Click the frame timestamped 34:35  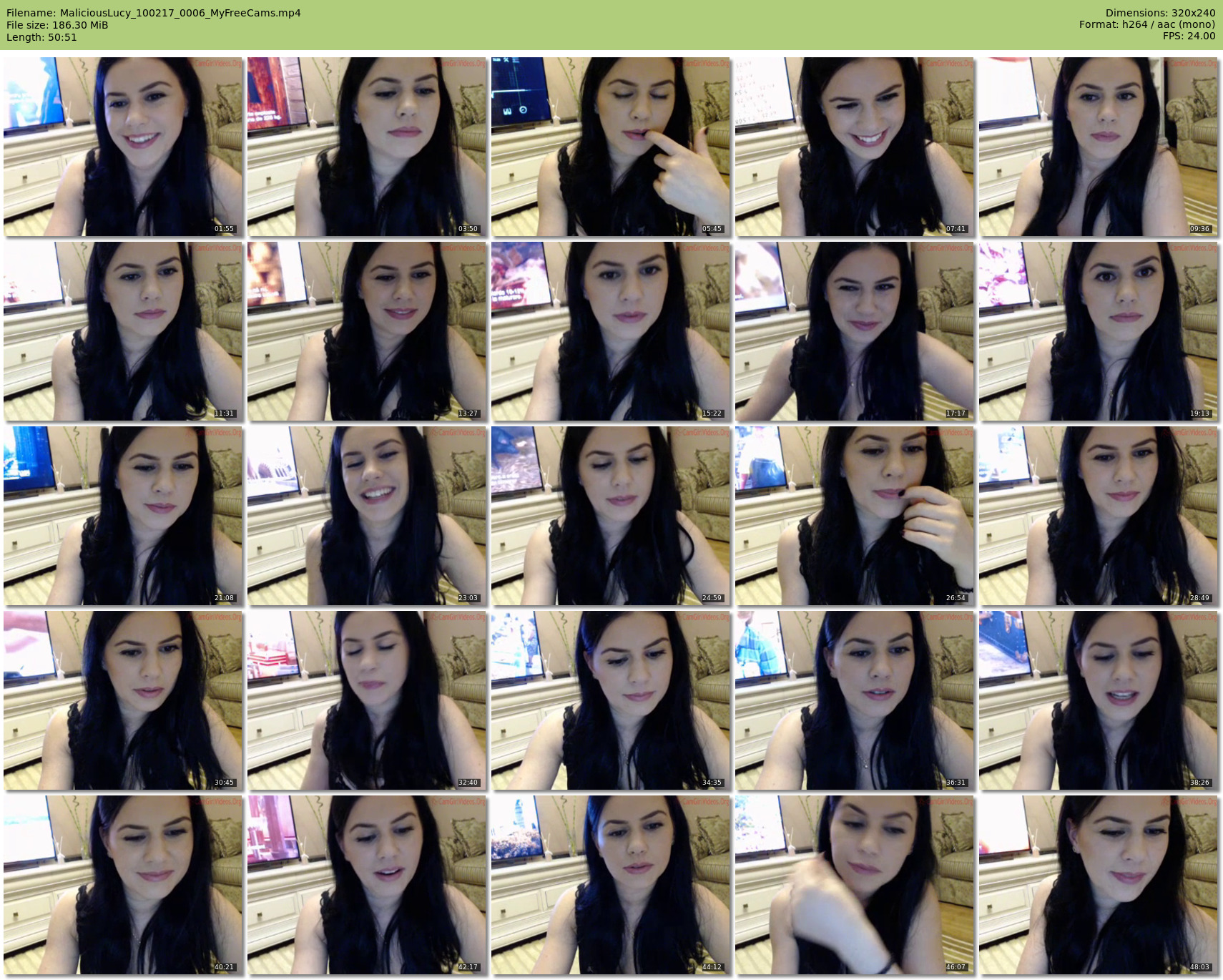(x=611, y=700)
